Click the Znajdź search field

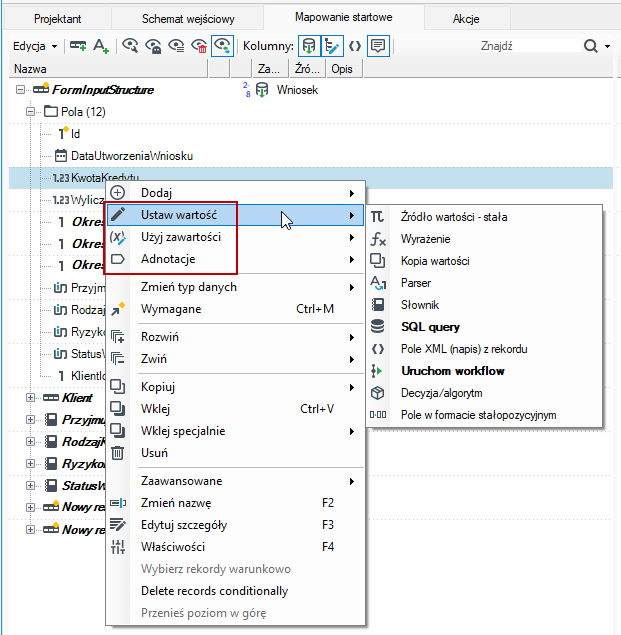(x=530, y=46)
